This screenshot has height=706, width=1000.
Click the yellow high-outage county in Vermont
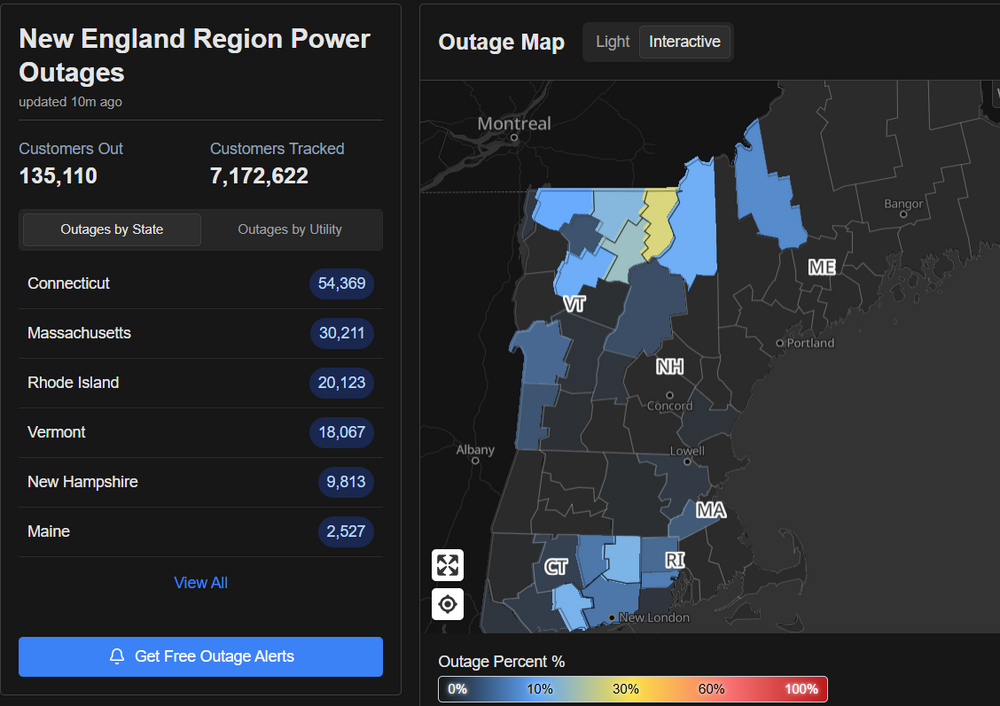pyautogui.click(x=660, y=222)
